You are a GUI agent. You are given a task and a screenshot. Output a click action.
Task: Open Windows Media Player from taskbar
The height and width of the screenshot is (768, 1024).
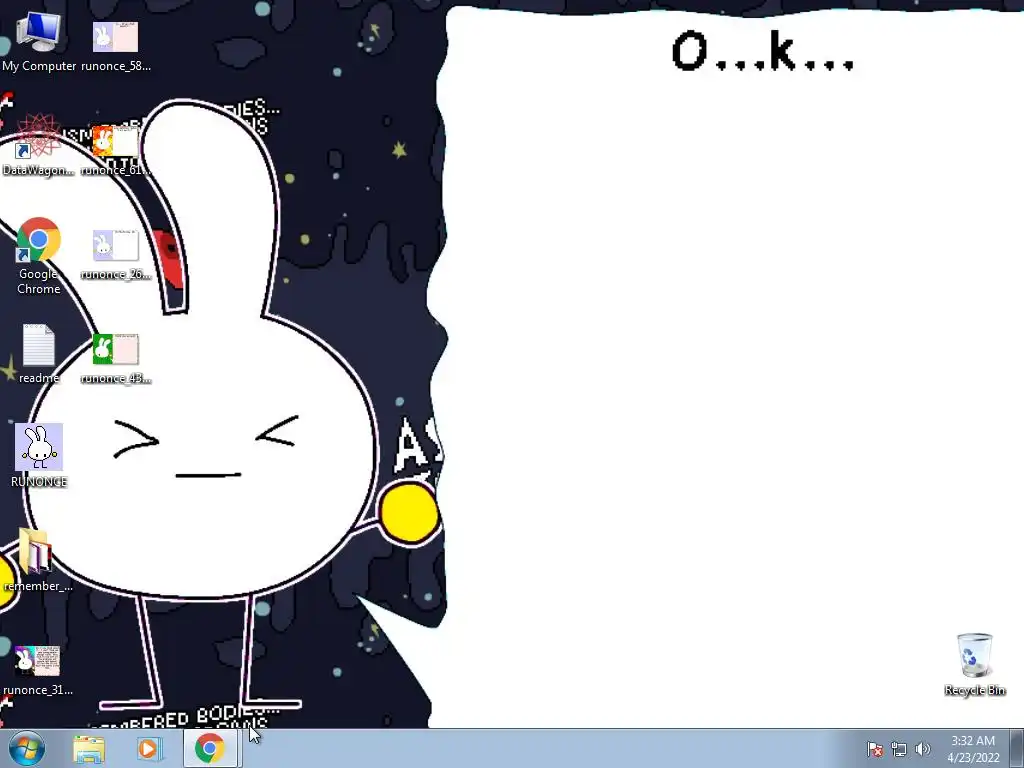click(x=148, y=749)
